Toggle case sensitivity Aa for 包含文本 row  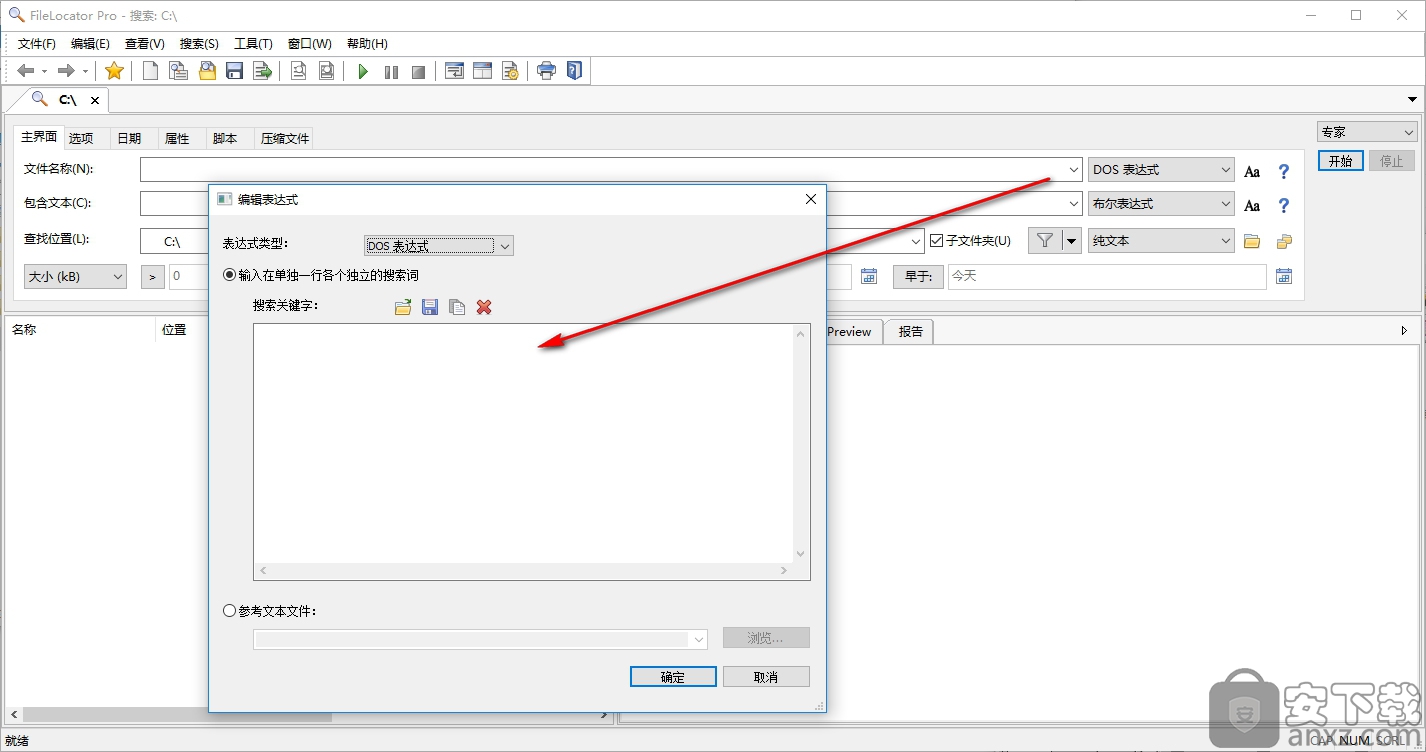1252,206
